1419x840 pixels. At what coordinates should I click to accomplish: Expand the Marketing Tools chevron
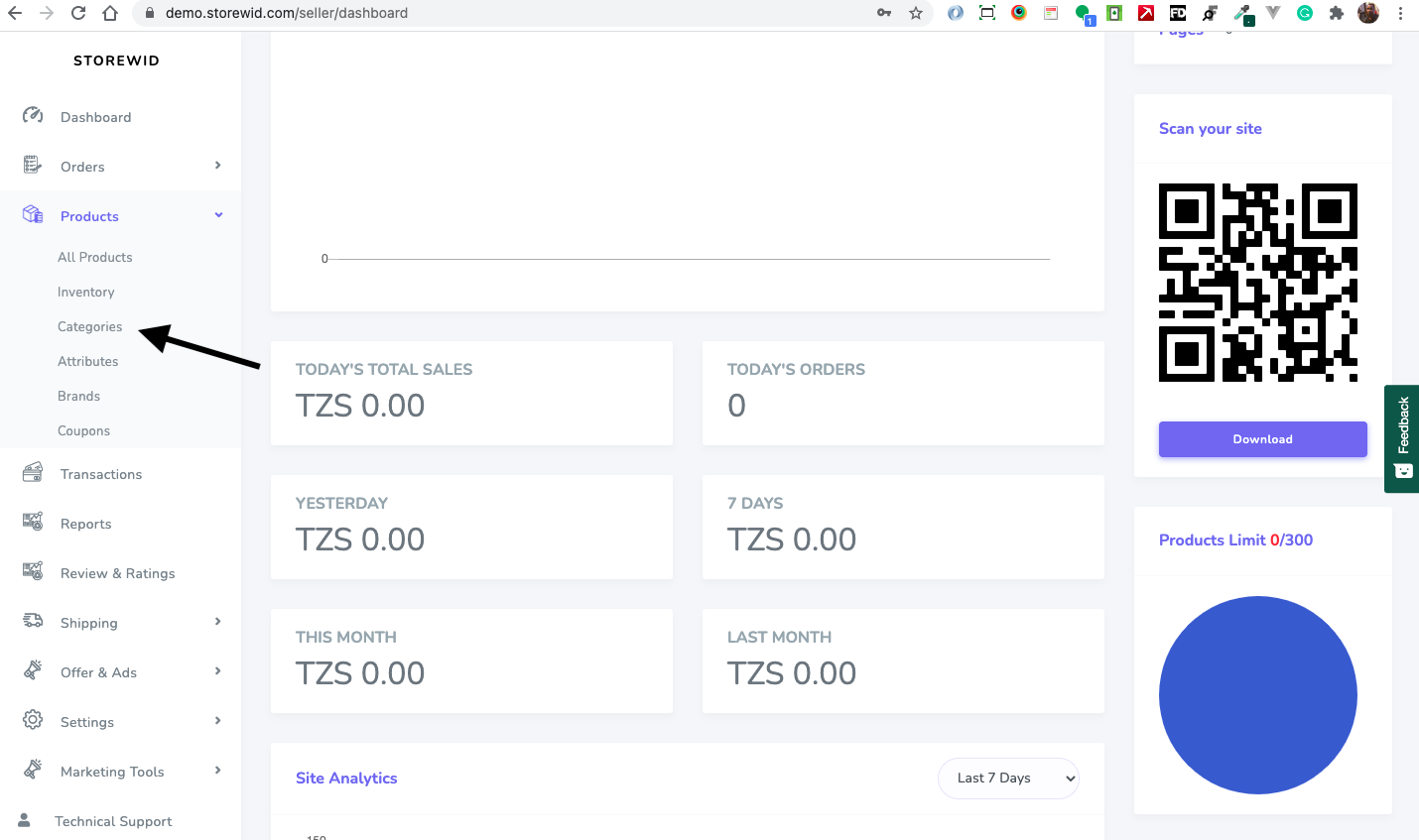217,770
